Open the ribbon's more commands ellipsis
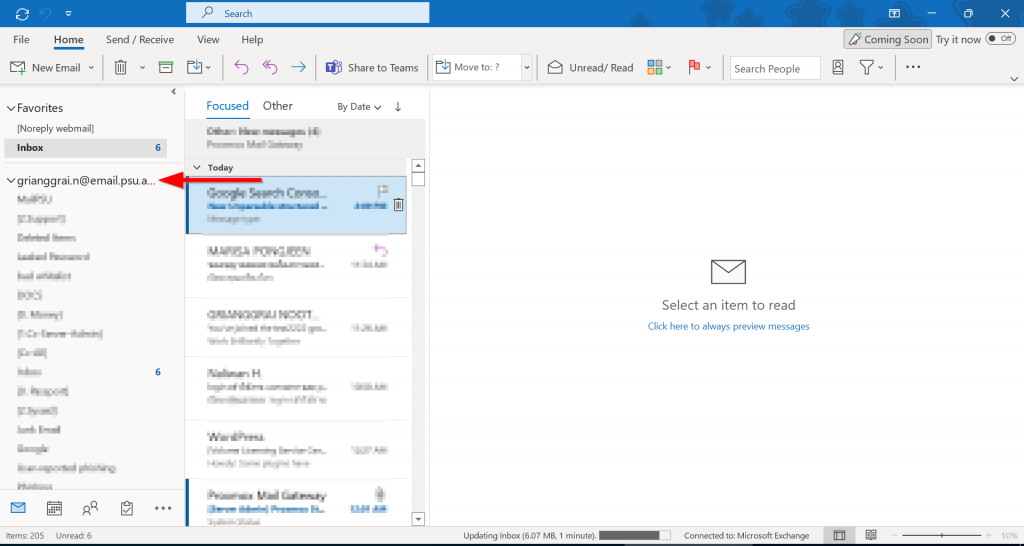1024x546 pixels. (913, 67)
